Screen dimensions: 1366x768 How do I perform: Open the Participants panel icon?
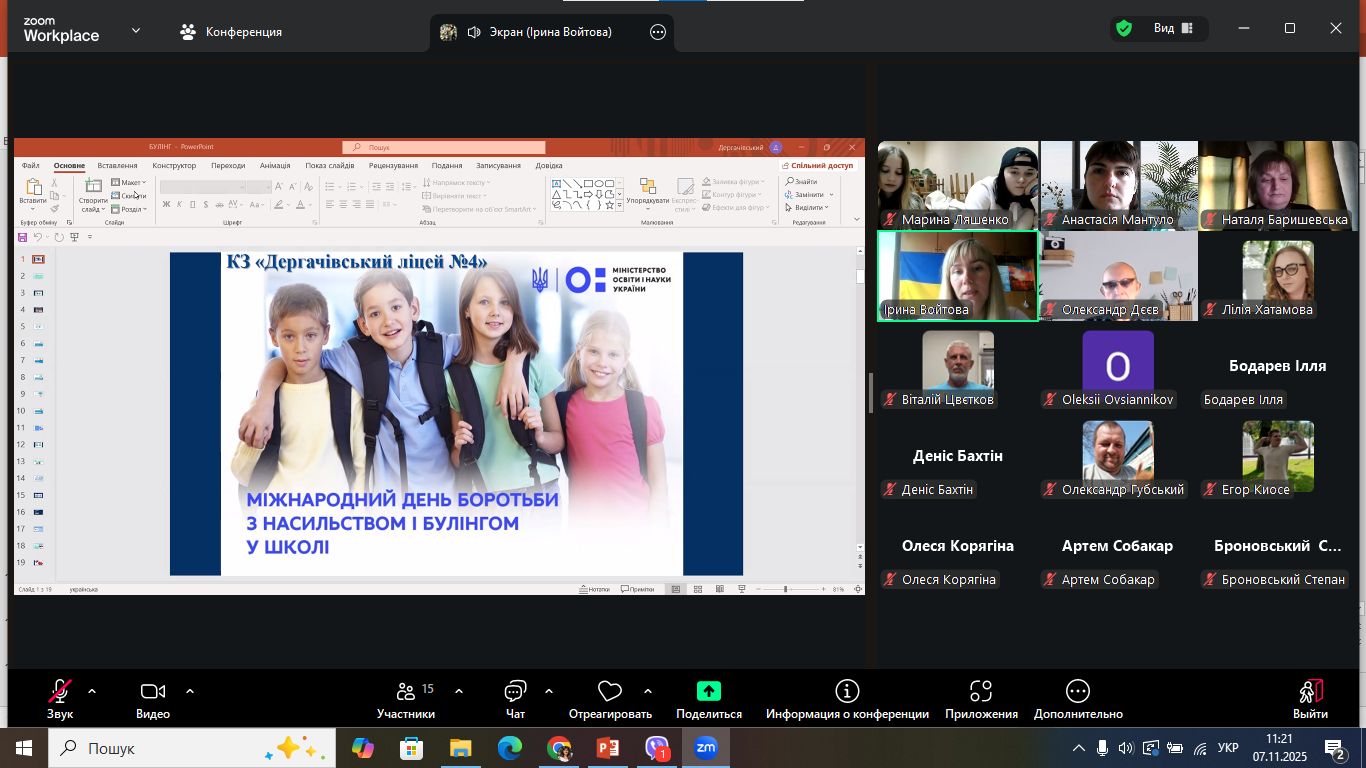coord(406,692)
